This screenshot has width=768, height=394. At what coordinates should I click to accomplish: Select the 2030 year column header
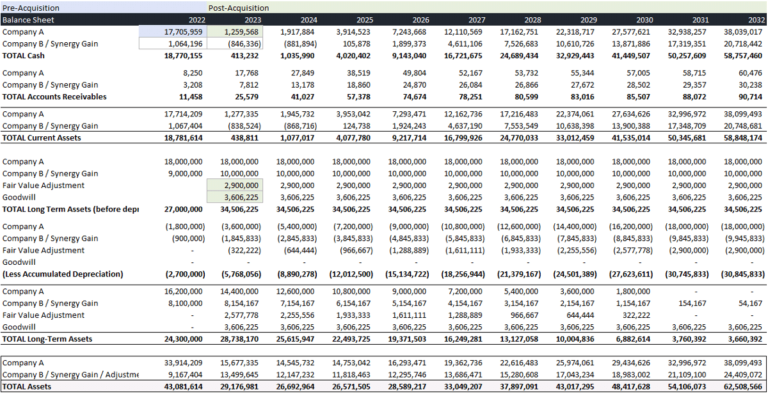(x=645, y=20)
